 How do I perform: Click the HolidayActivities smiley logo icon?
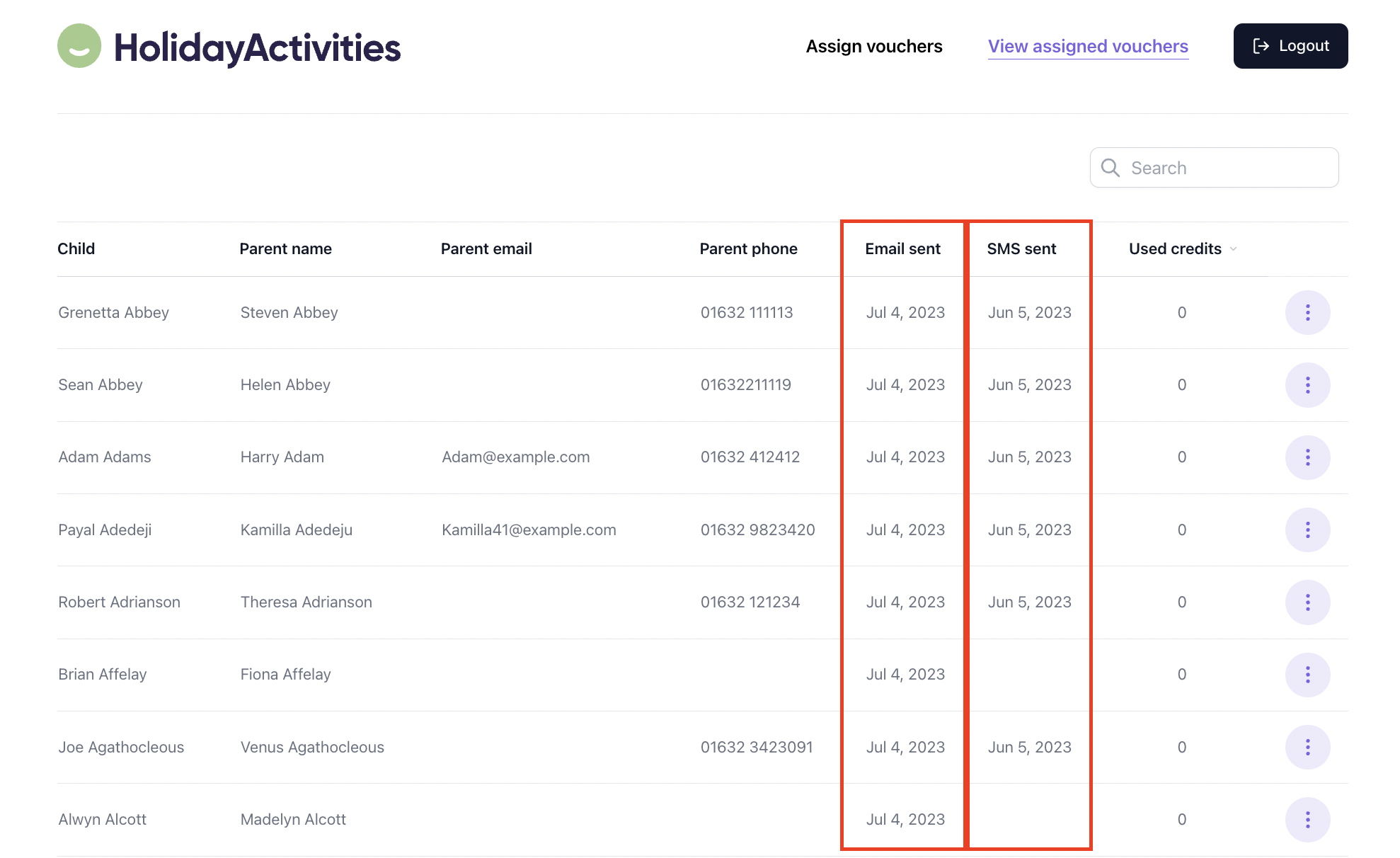click(x=79, y=46)
